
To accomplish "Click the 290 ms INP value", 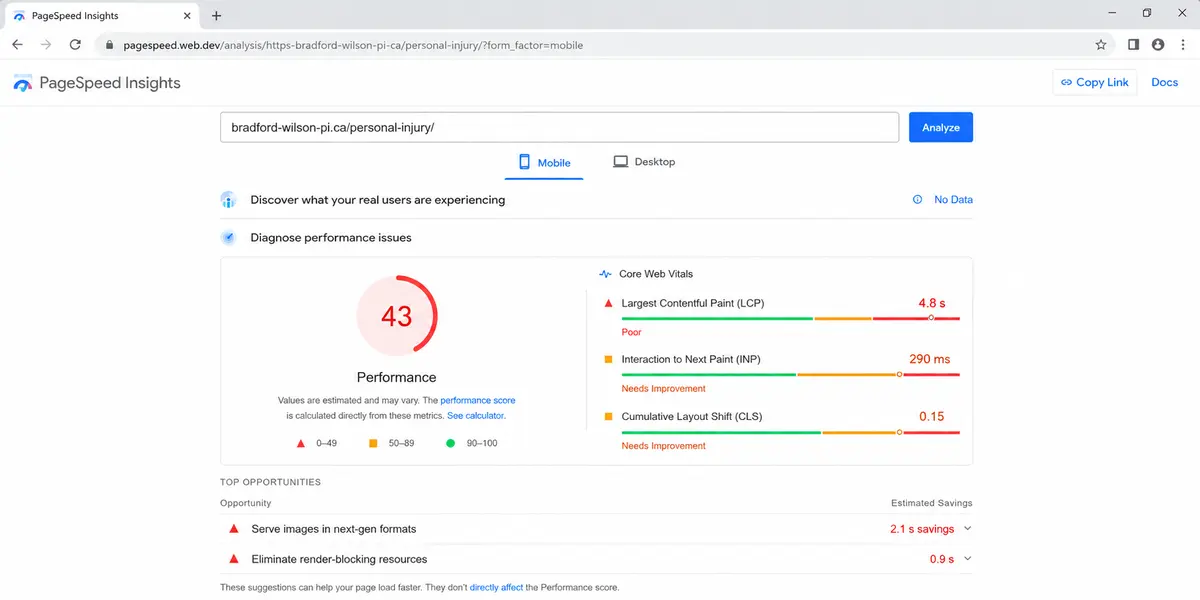I will pos(930,359).
